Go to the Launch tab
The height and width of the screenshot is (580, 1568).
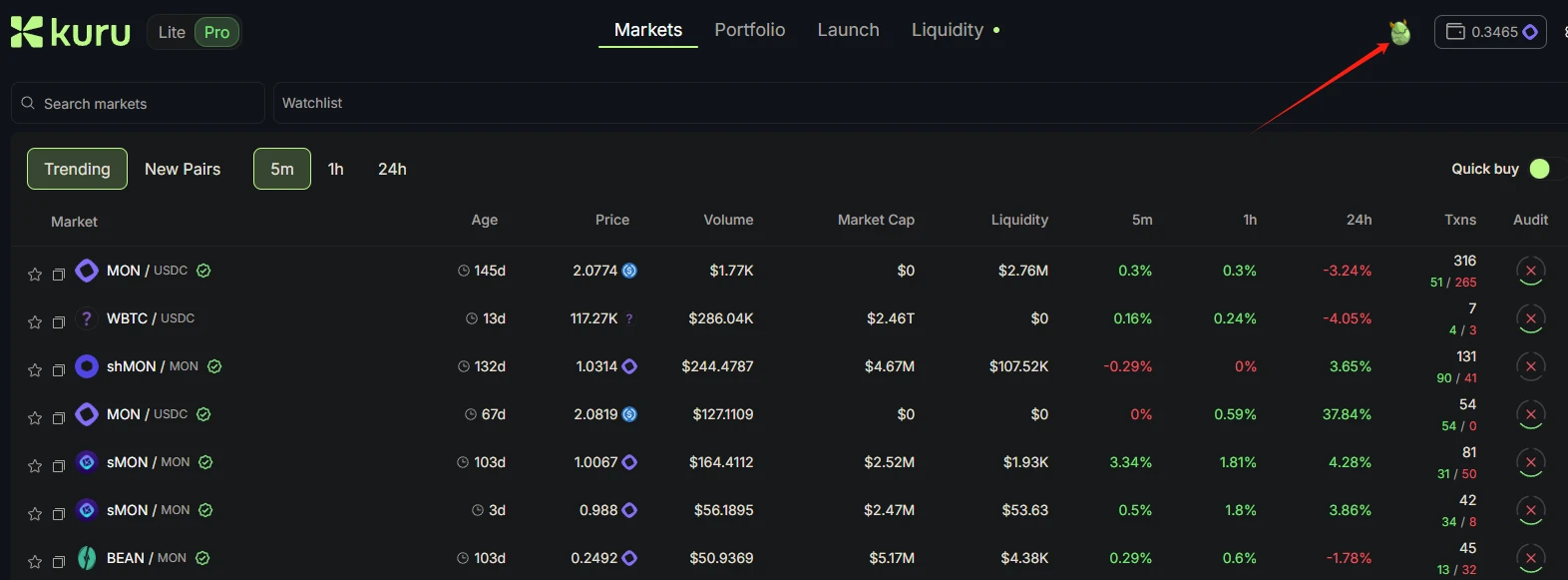[848, 30]
